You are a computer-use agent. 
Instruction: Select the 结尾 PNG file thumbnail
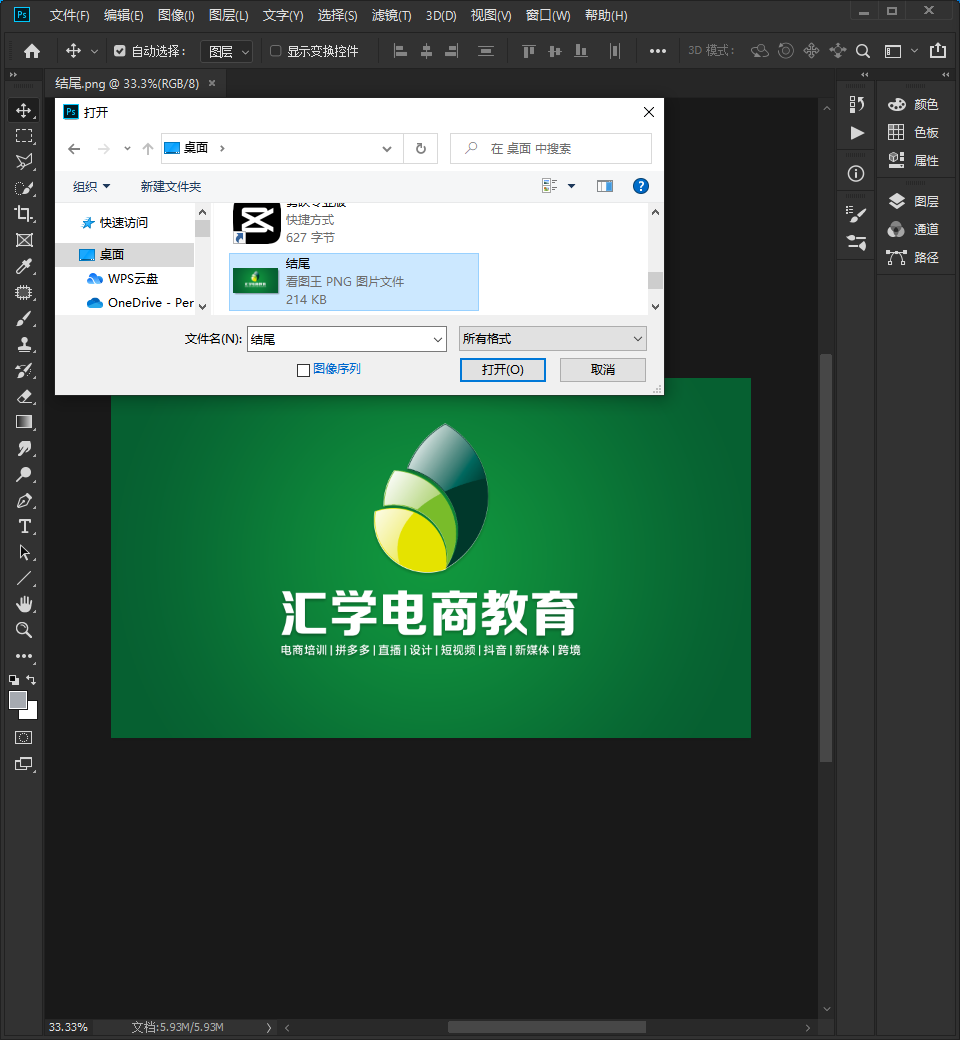255,281
